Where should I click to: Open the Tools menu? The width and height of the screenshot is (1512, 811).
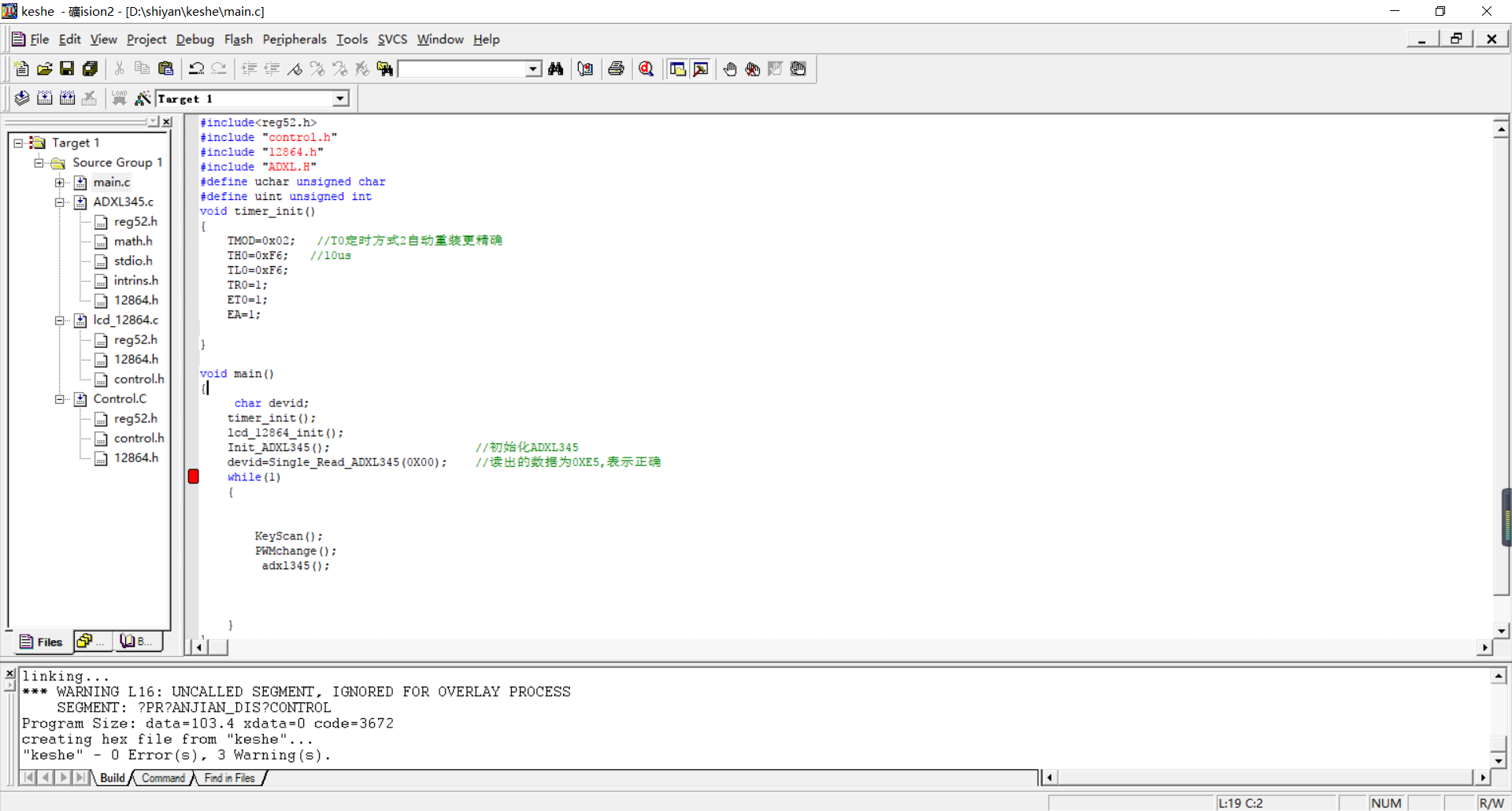(352, 39)
